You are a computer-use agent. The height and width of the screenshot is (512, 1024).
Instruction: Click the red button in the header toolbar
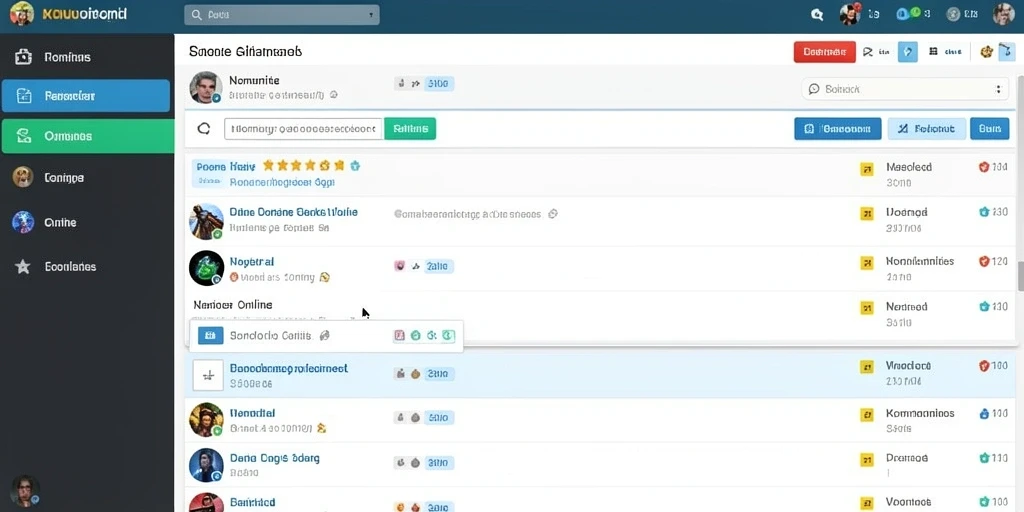tap(824, 52)
